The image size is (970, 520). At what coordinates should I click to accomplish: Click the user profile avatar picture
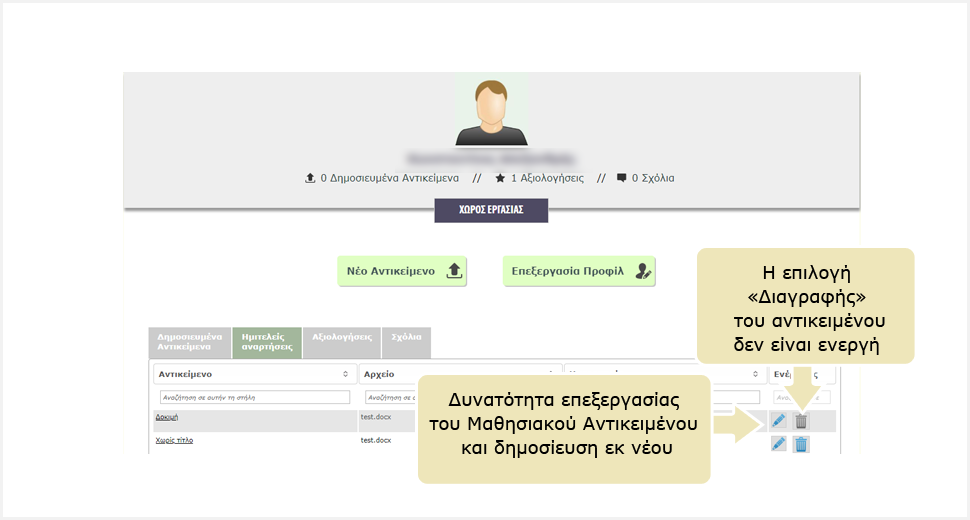click(491, 110)
